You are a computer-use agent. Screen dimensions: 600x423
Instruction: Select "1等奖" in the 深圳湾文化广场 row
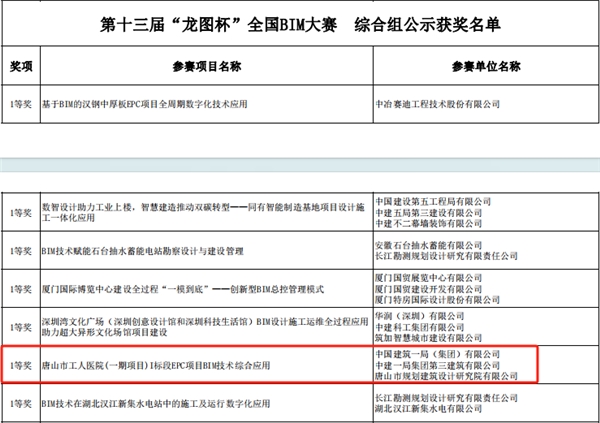[21, 327]
